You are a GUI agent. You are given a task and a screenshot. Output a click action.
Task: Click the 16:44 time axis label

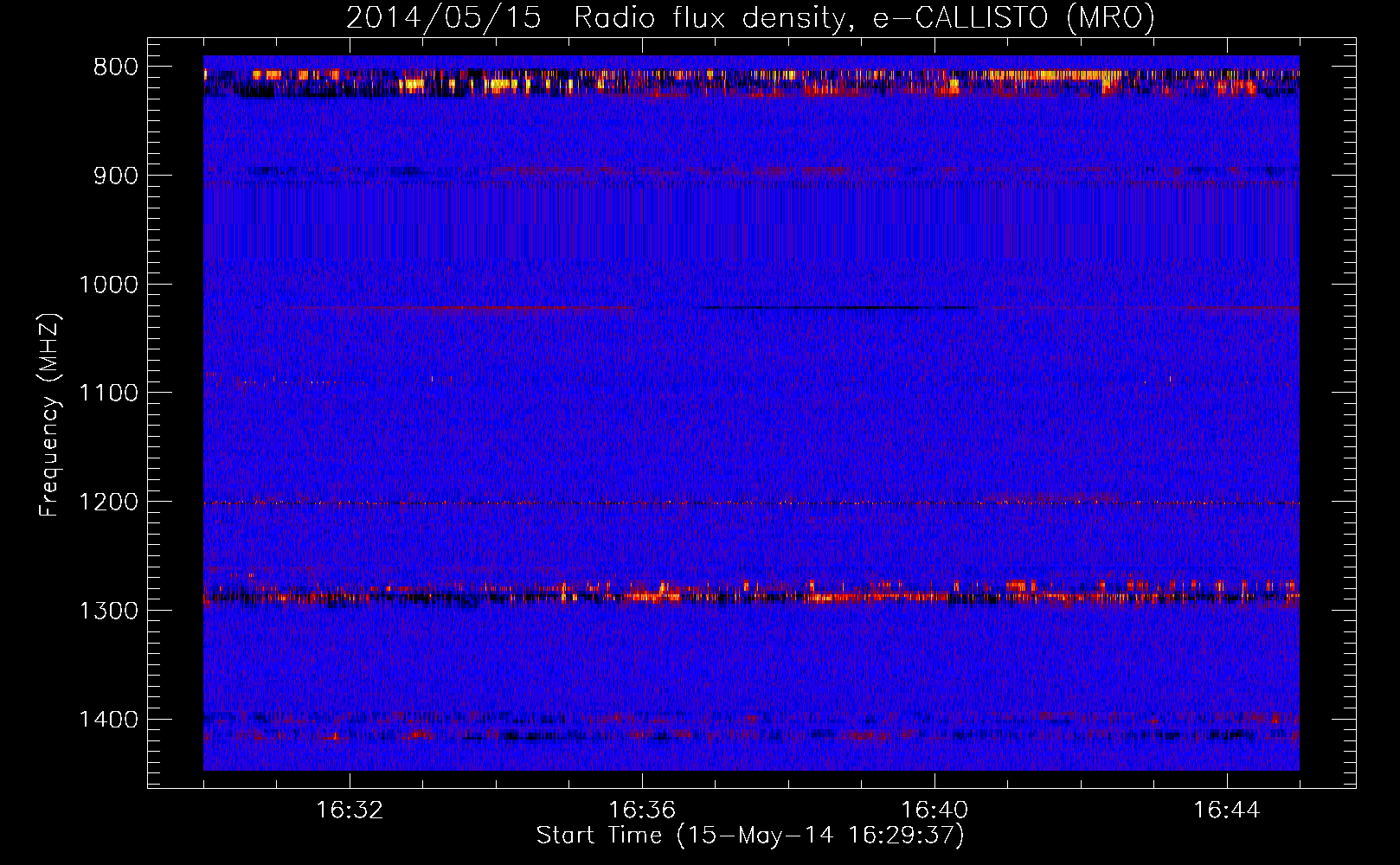[1227, 811]
